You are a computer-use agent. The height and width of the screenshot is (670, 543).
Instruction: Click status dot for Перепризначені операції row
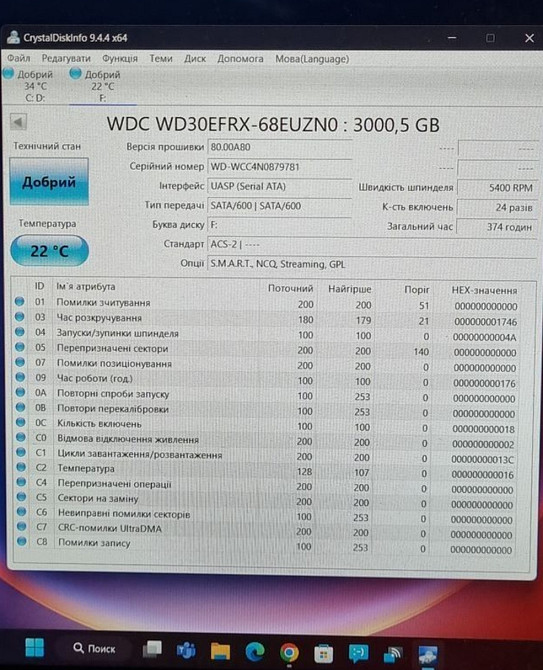(x=21, y=482)
